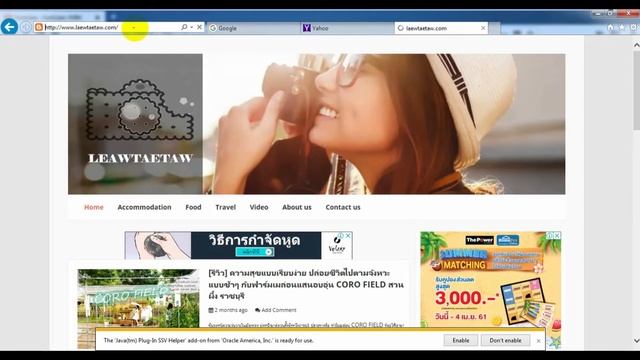Click the woman with camera banner image

tap(384, 124)
